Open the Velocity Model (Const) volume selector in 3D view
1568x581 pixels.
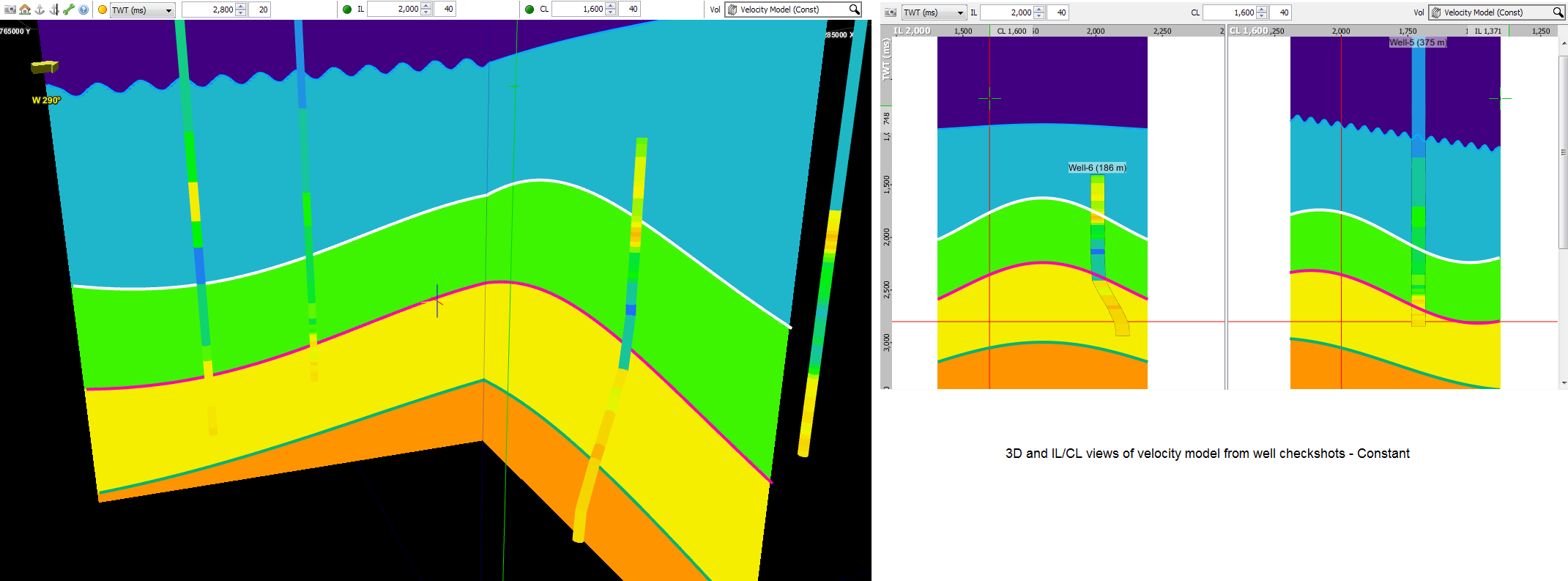click(792, 10)
